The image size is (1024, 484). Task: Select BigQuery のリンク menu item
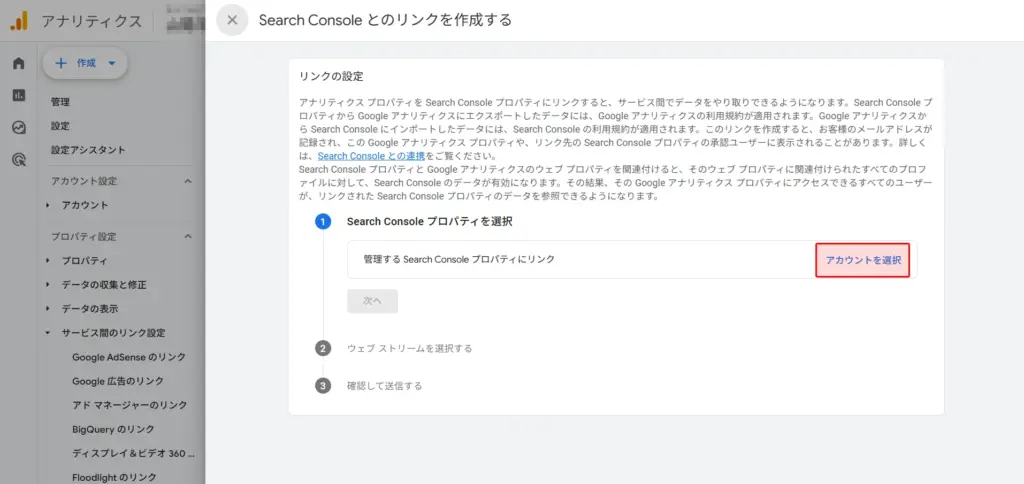click(x=113, y=429)
